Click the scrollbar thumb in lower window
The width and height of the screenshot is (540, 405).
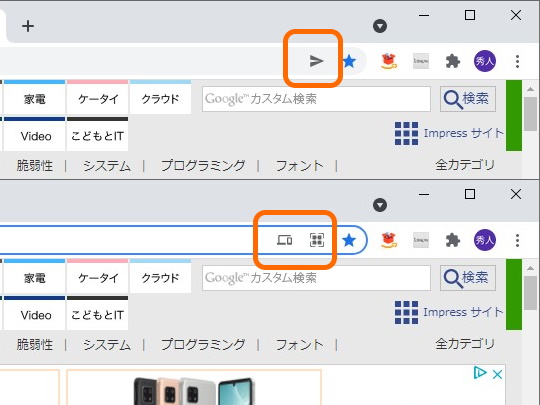[x=531, y=293]
